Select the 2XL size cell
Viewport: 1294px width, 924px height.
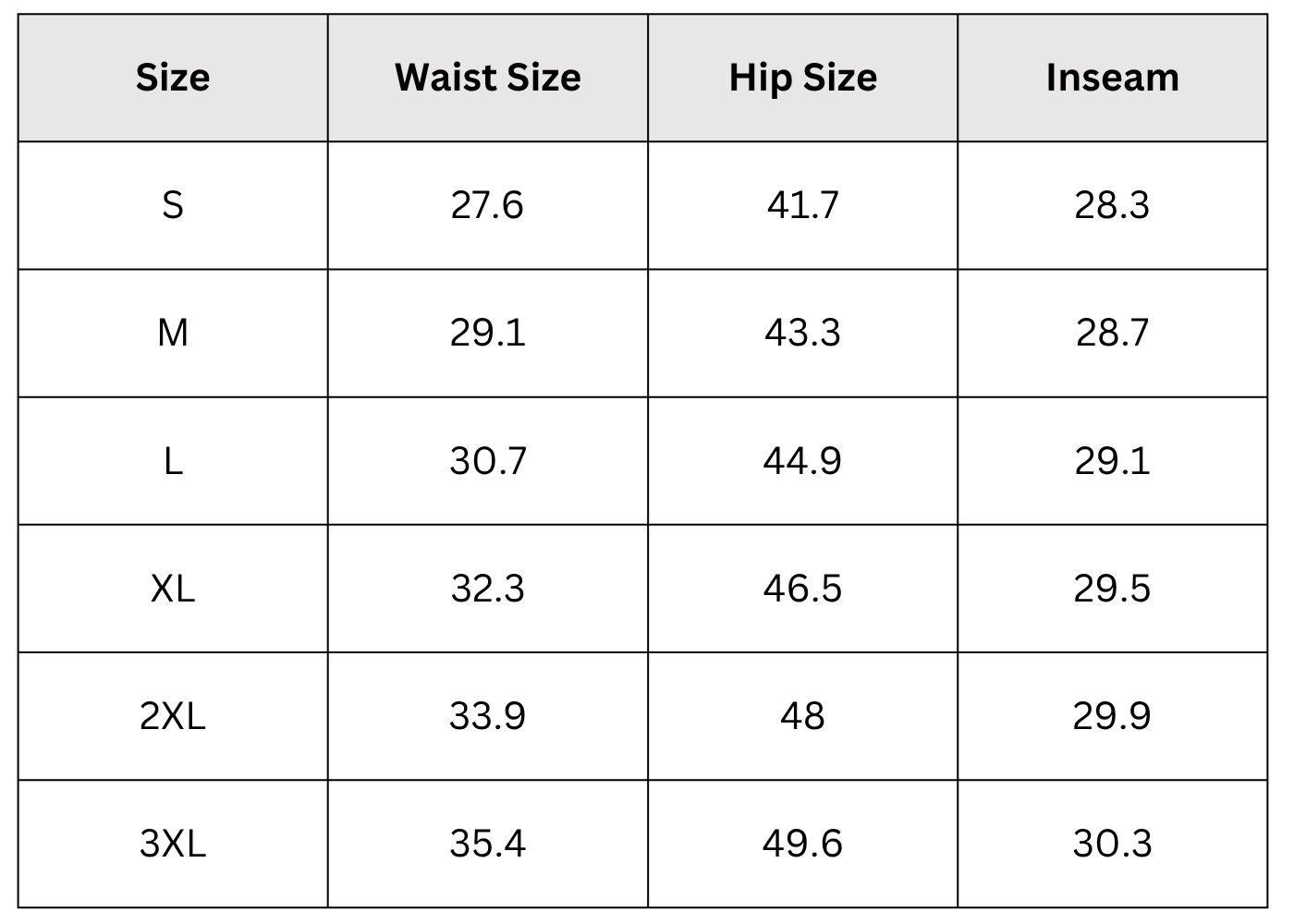click(173, 715)
